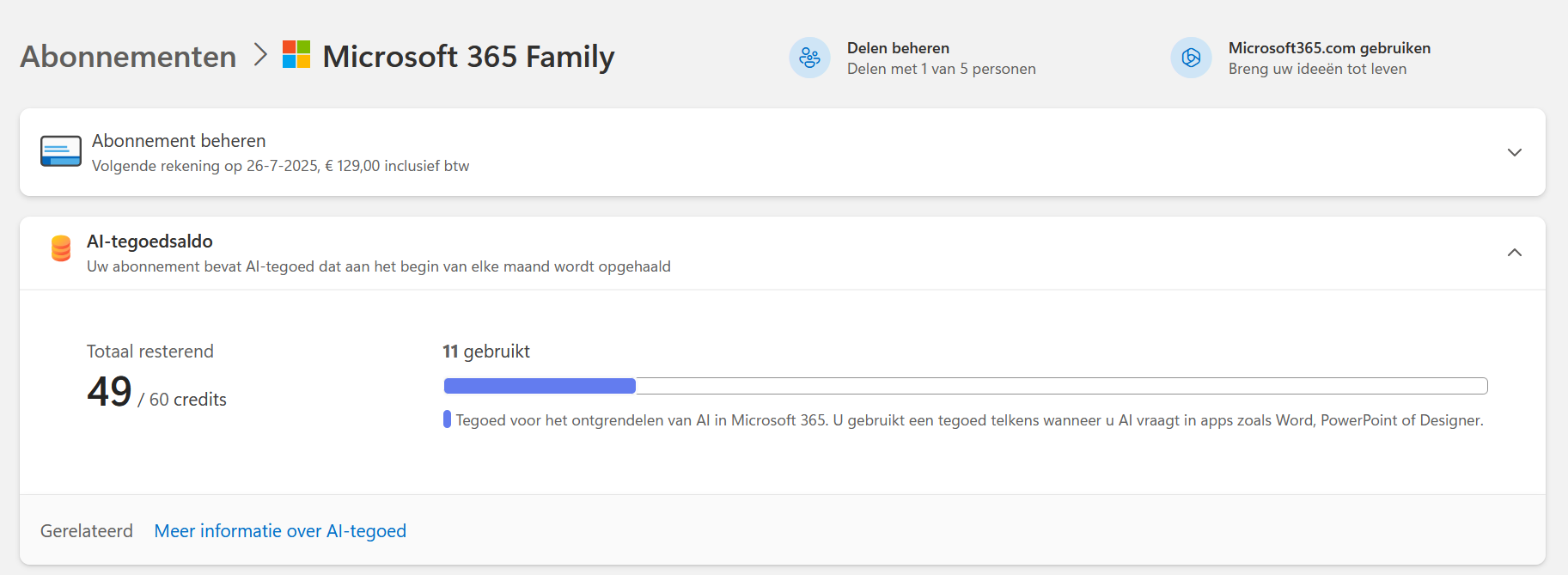The image size is (1568, 575).
Task: Open Delen beheren sharing option
Action: click(x=898, y=48)
